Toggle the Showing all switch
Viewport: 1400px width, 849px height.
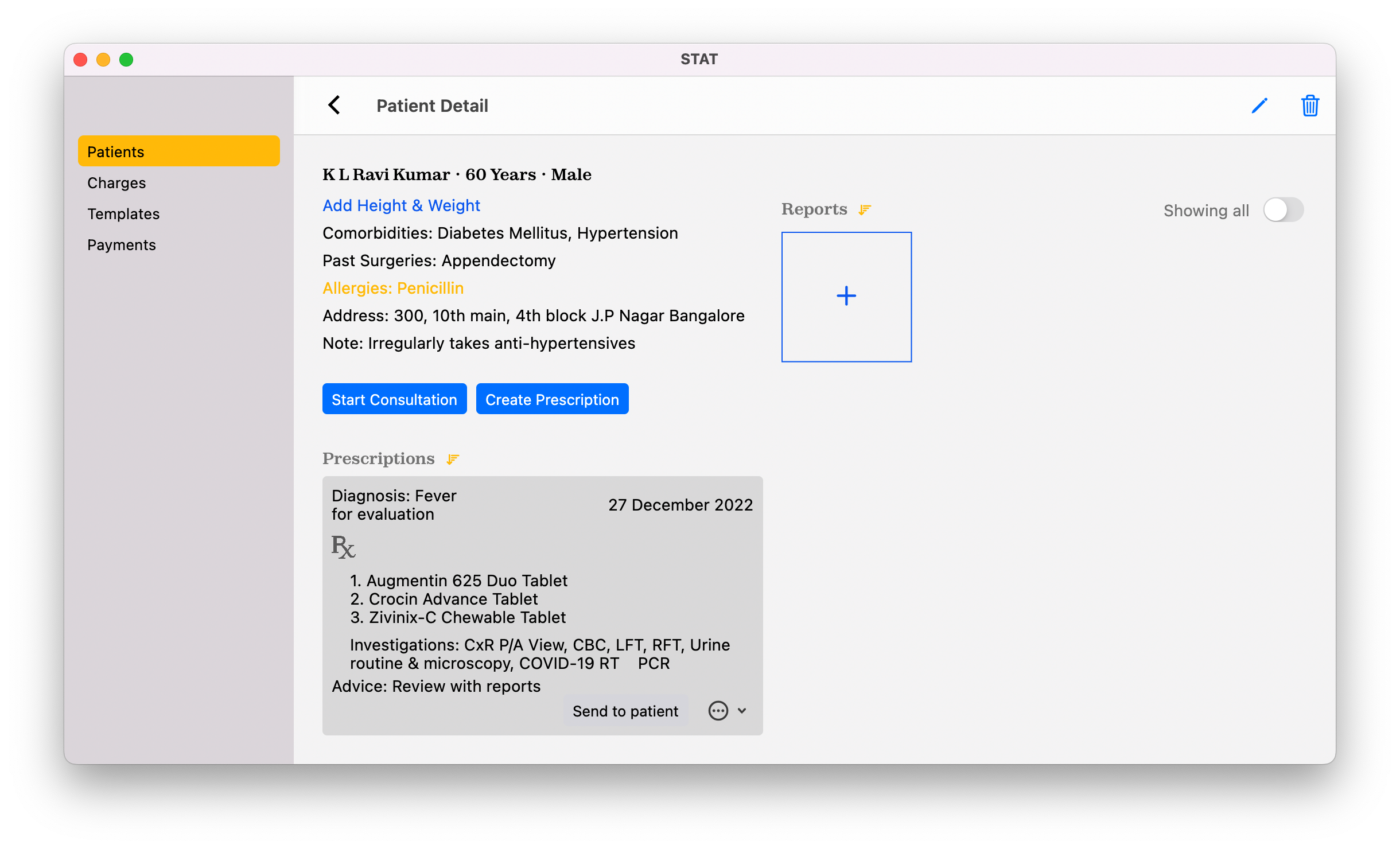pyautogui.click(x=1283, y=210)
